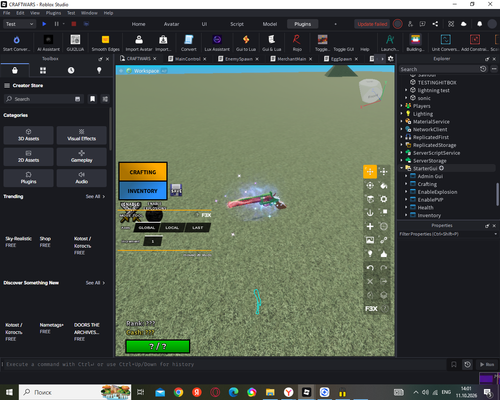Switch to the Avatar ribbon tab
The height and width of the screenshot is (400, 500).
pyautogui.click(x=171, y=24)
